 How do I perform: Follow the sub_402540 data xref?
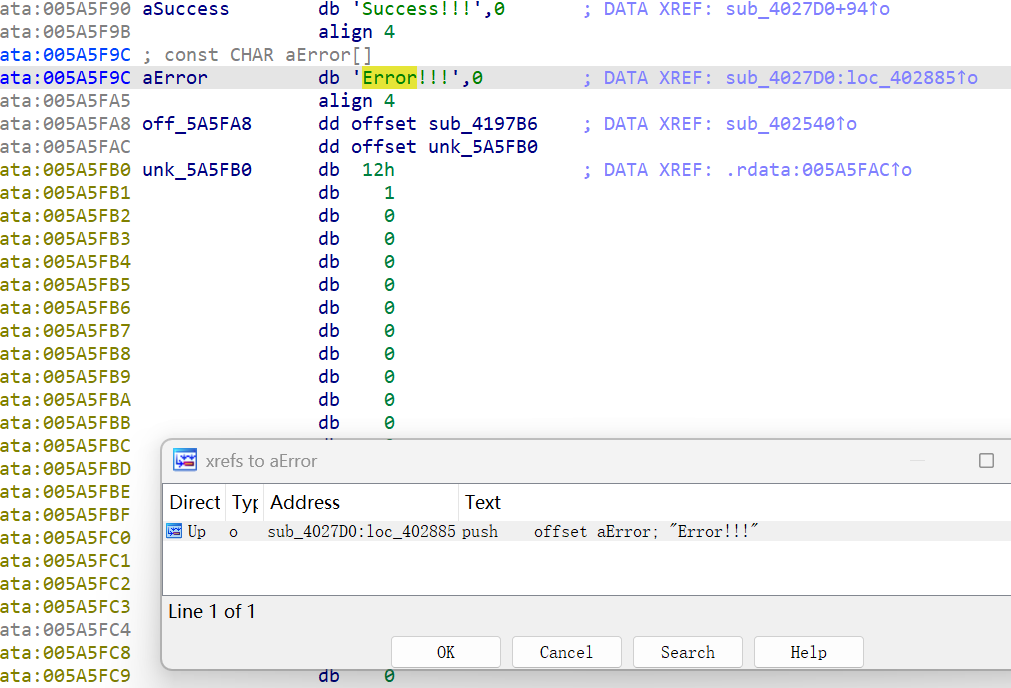point(791,124)
